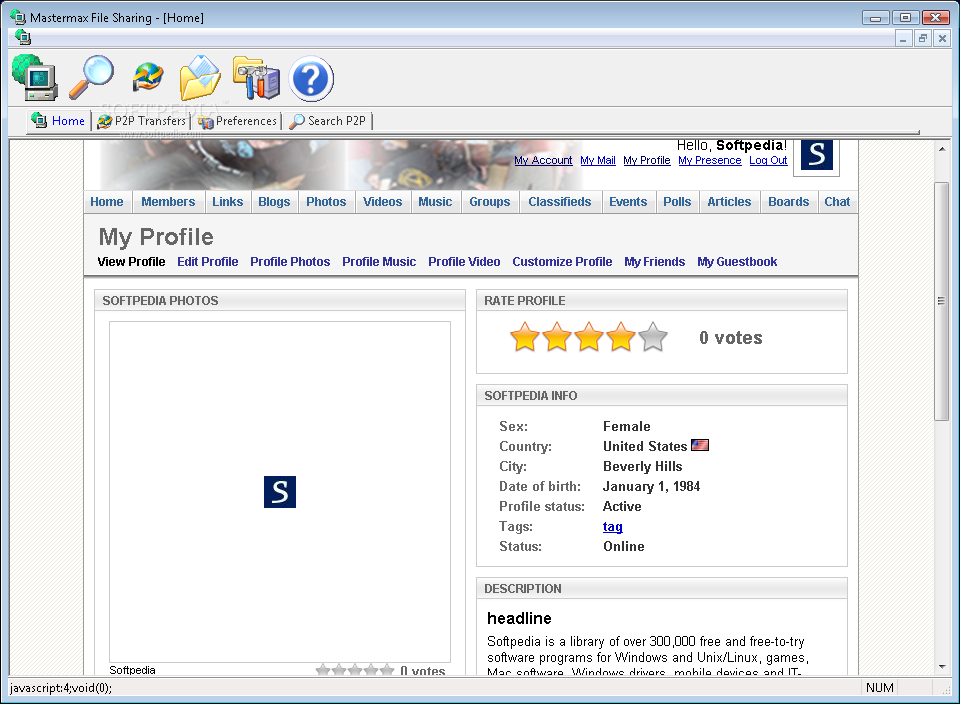Rate profile with the first star
Viewport: 960px width, 704px height.
(x=525, y=337)
